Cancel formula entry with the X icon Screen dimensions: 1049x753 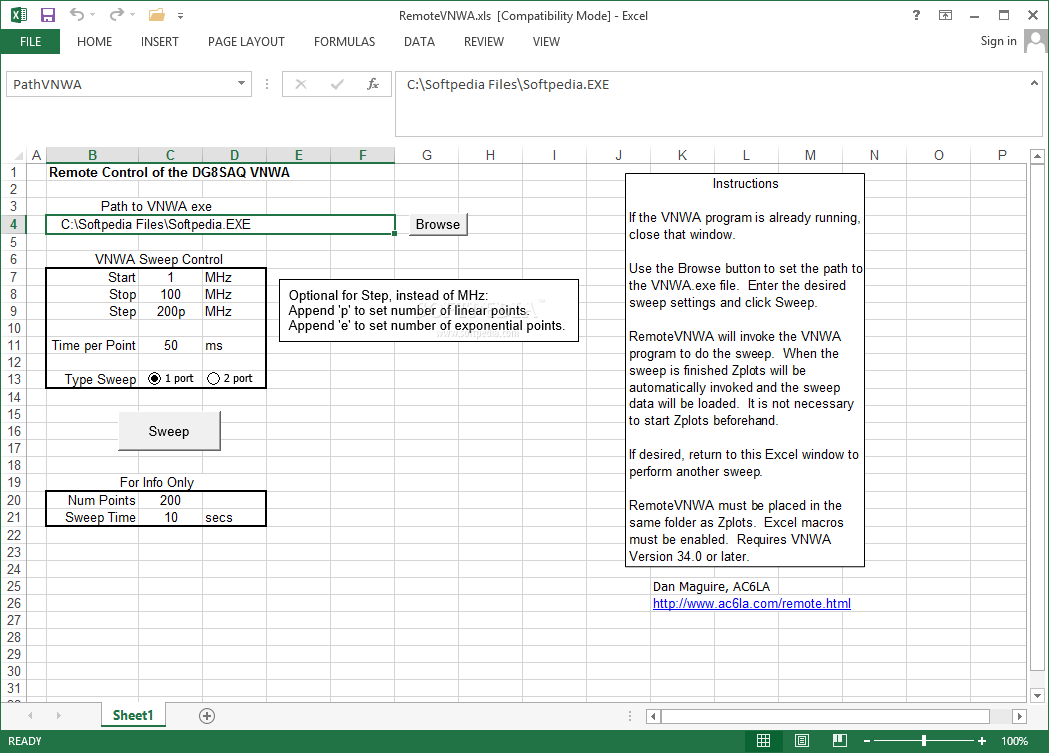(301, 84)
